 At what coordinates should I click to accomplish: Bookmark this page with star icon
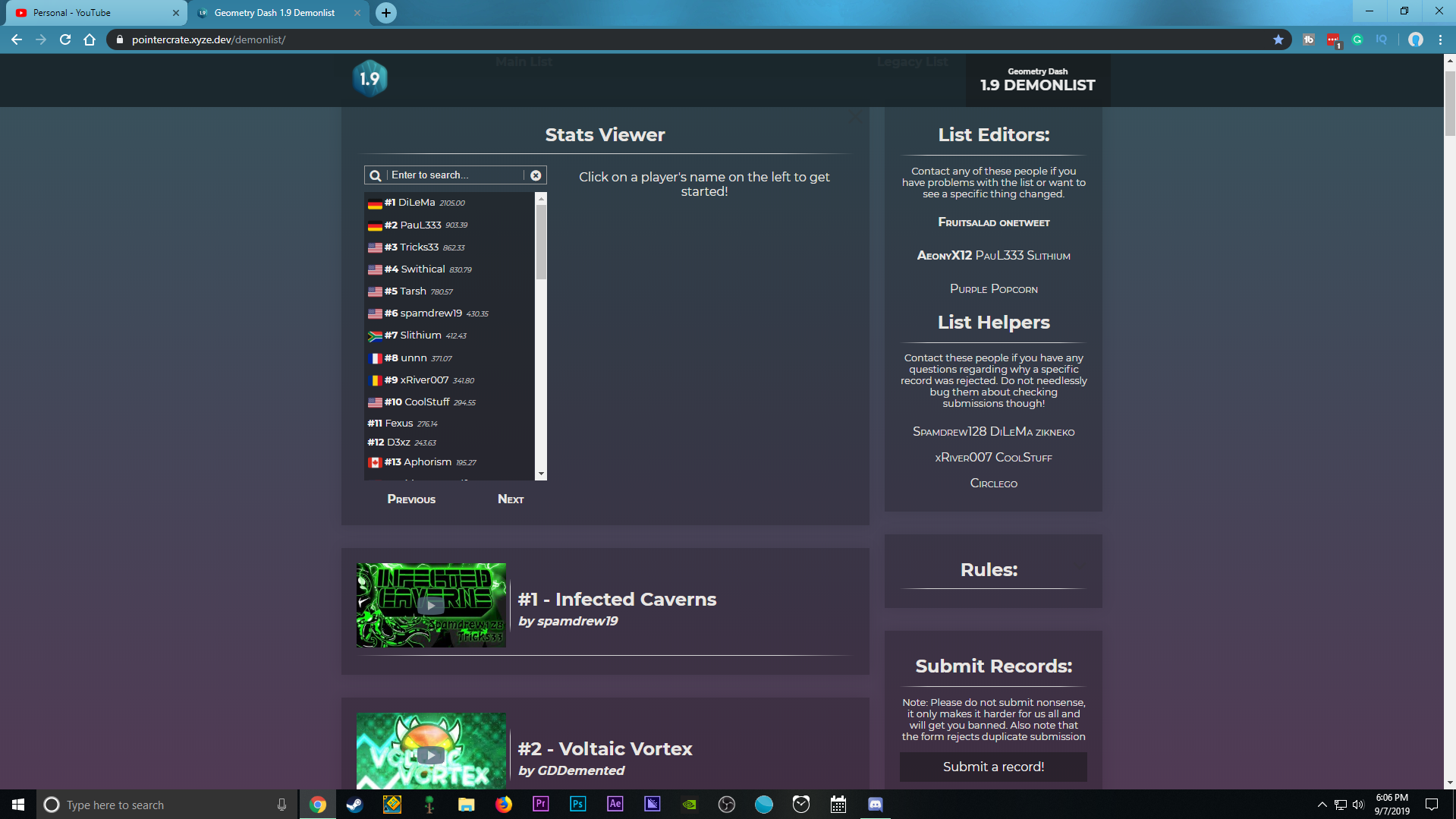[x=1278, y=39]
